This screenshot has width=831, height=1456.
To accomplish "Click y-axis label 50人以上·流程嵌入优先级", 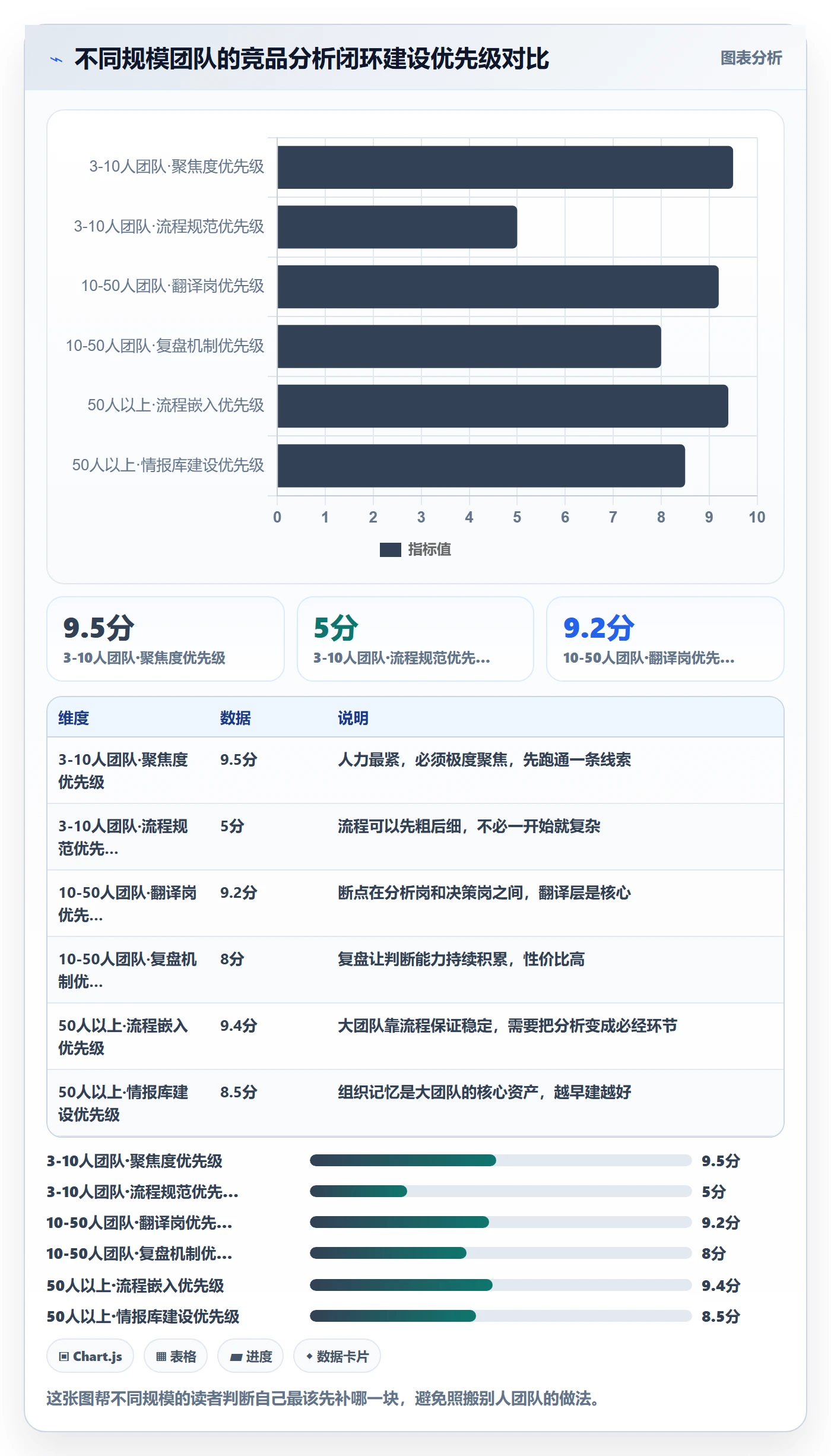I will coord(176,405).
